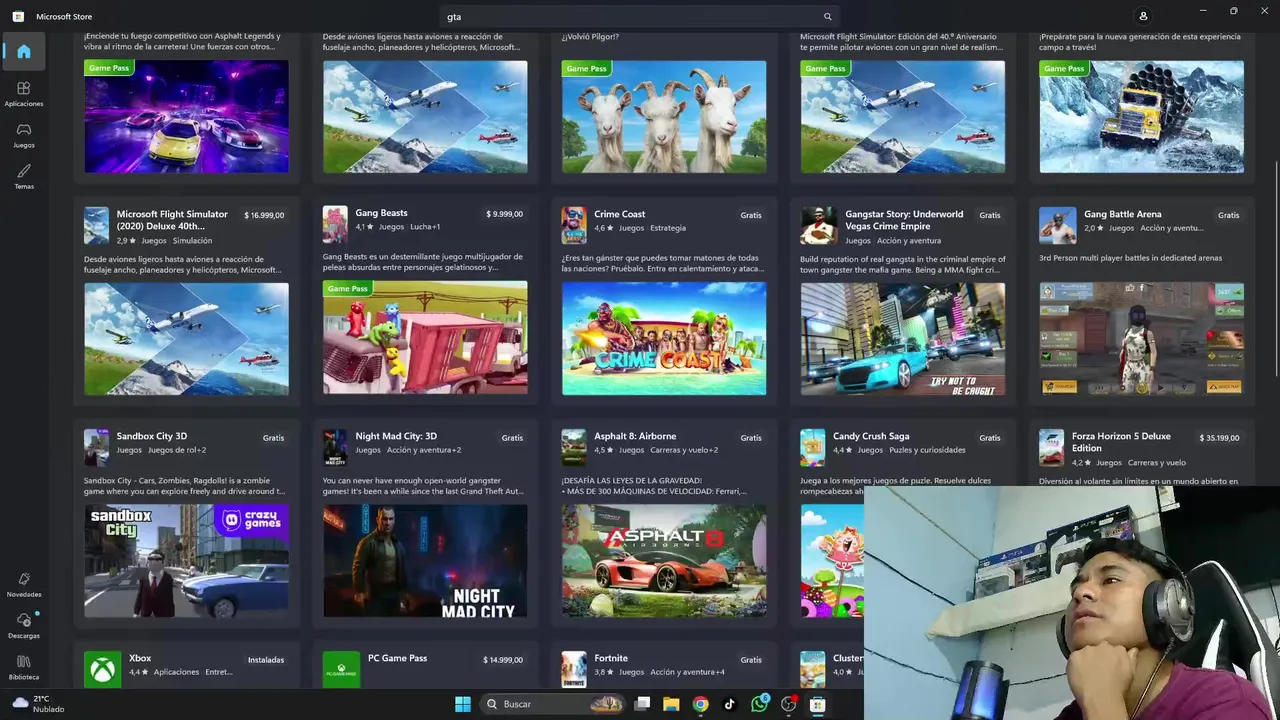Image resolution: width=1280 pixels, height=720 pixels.
Task: Open the Sandbox City 3D title
Action: coord(152,436)
